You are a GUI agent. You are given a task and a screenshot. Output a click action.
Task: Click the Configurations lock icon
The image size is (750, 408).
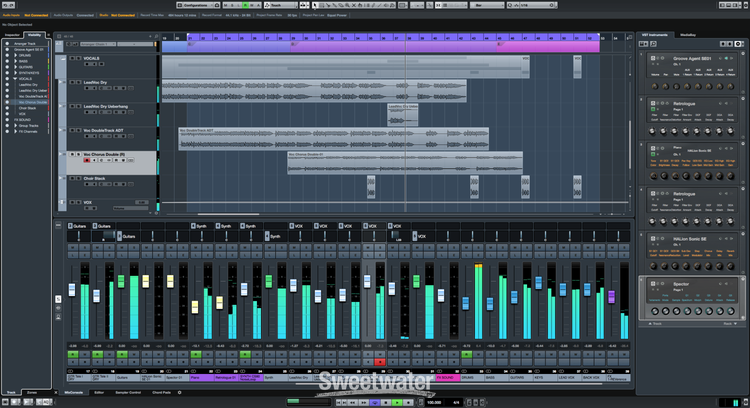coord(217,5)
